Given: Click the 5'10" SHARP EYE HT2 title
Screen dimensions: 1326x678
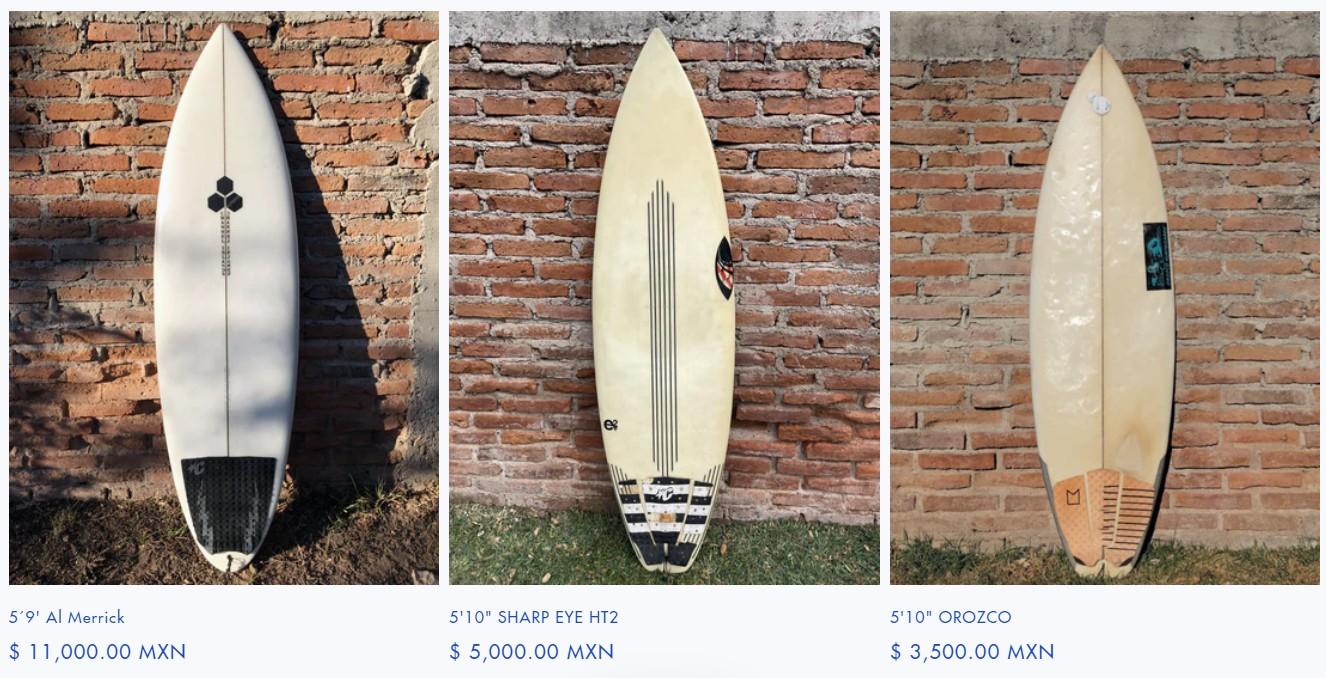Looking at the screenshot, I should click(x=534, y=617).
